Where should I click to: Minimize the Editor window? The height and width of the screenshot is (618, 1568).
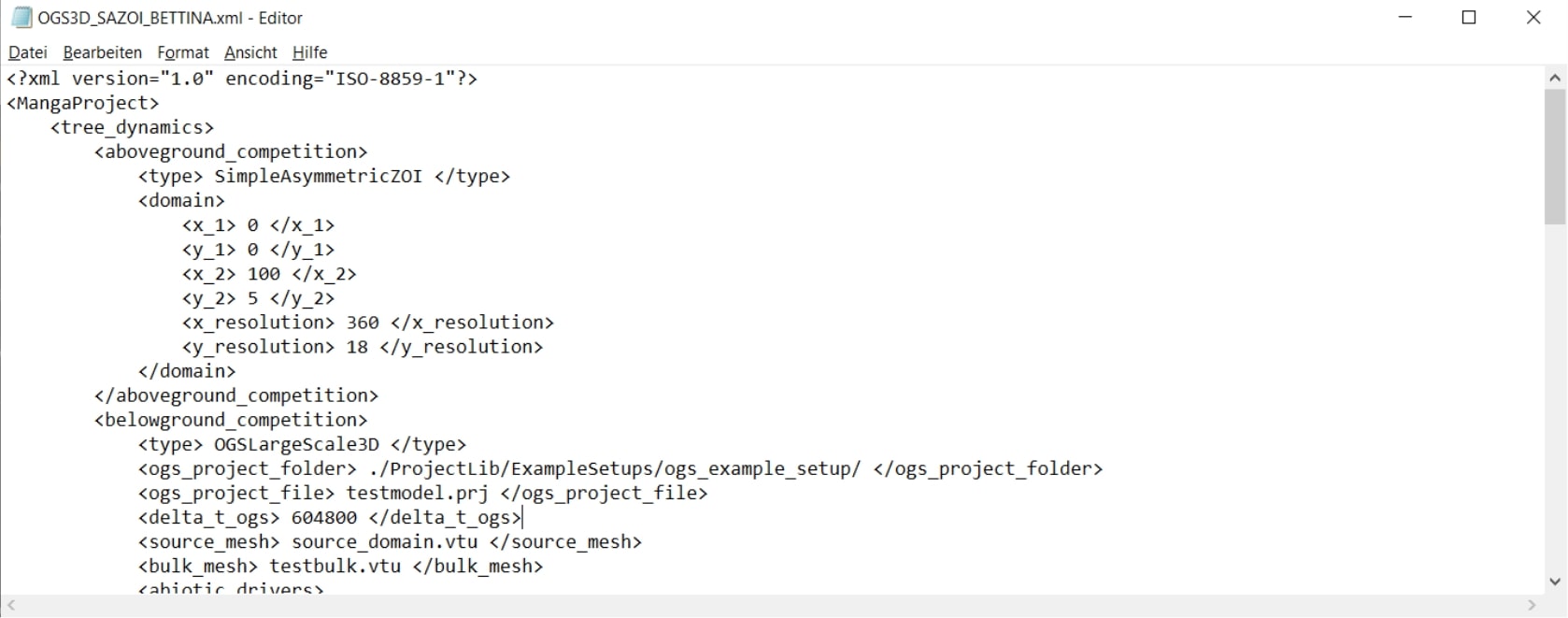(x=1404, y=18)
